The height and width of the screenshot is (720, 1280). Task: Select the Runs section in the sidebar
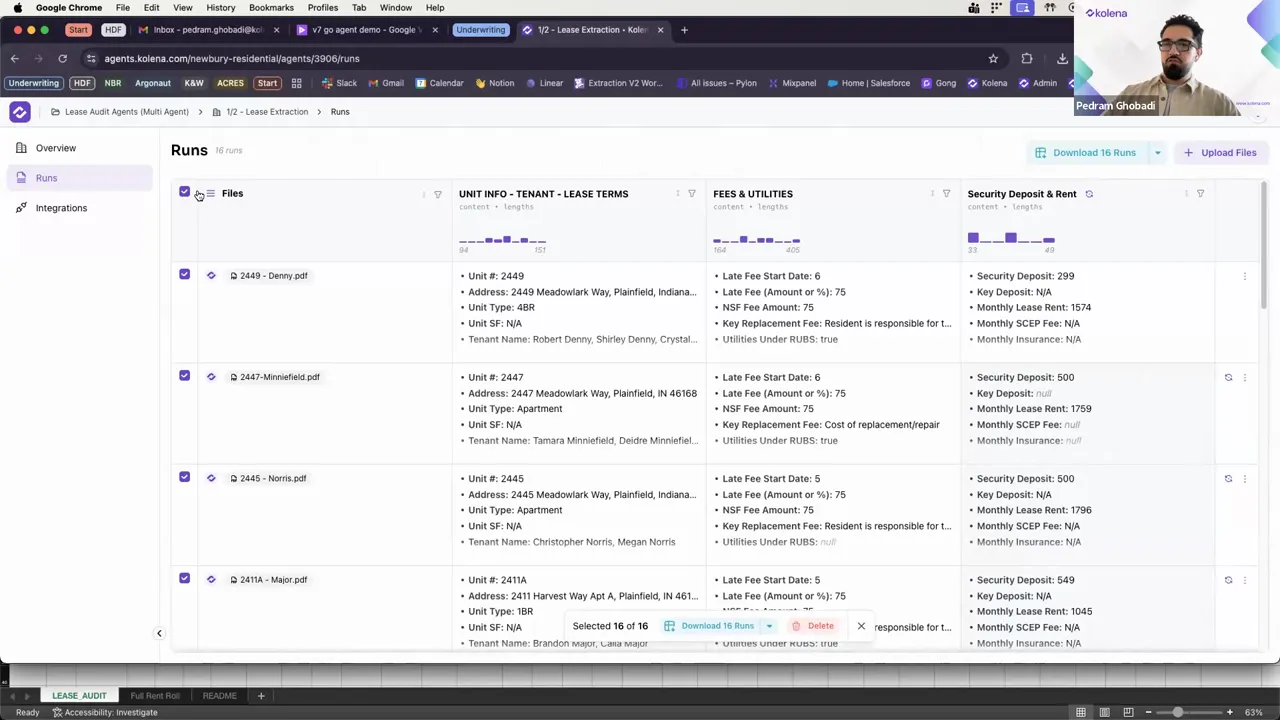[46, 177]
